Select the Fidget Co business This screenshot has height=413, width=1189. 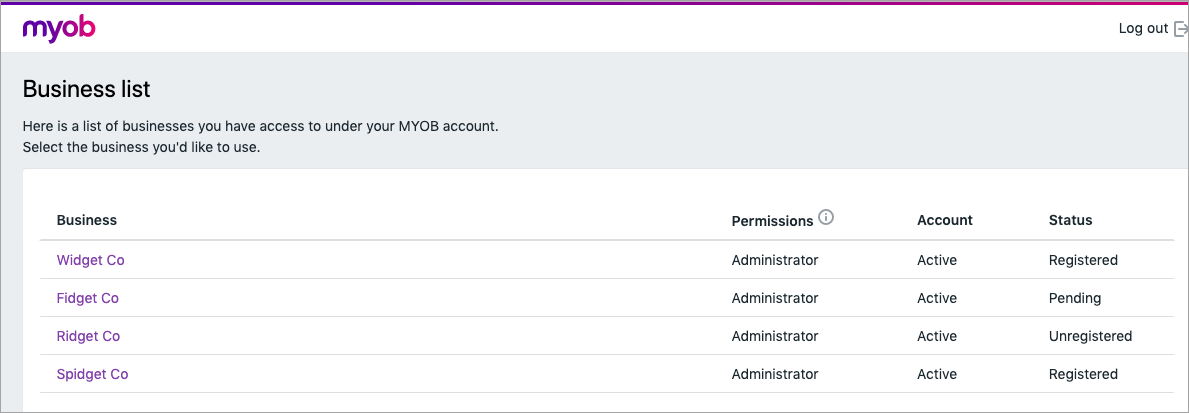point(87,298)
